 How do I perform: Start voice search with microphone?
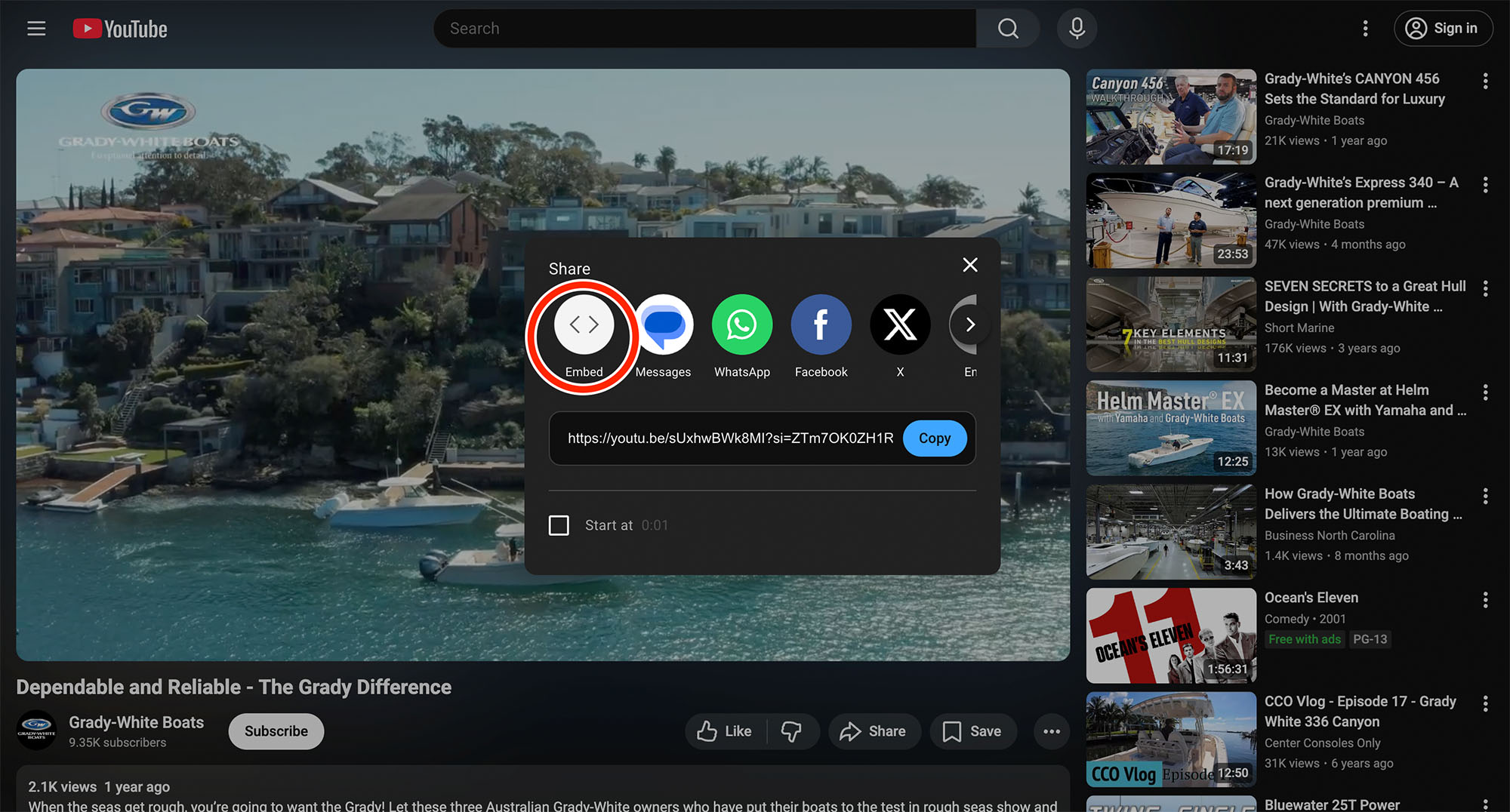pos(1077,29)
